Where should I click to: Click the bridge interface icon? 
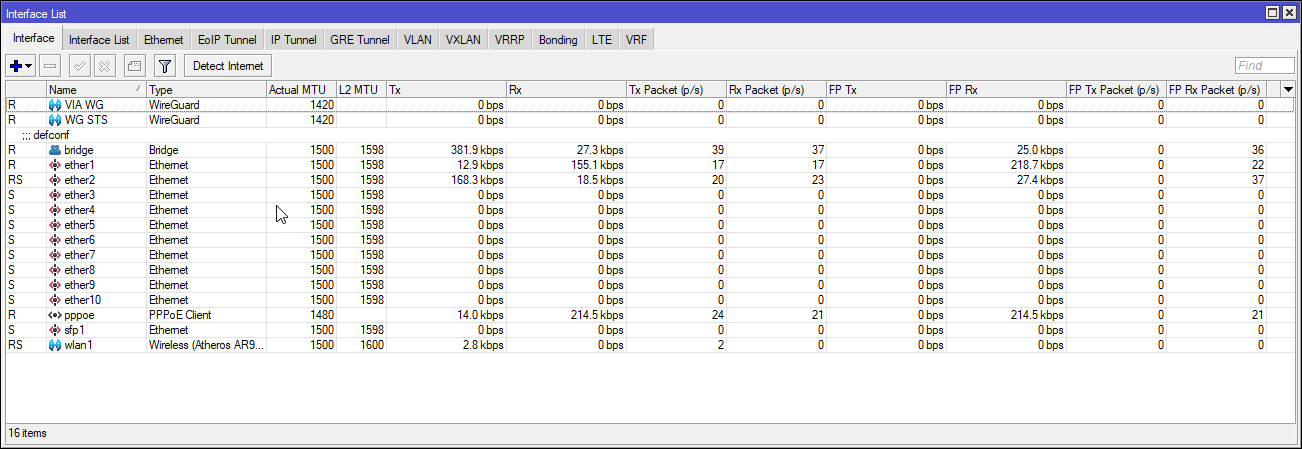pos(55,150)
